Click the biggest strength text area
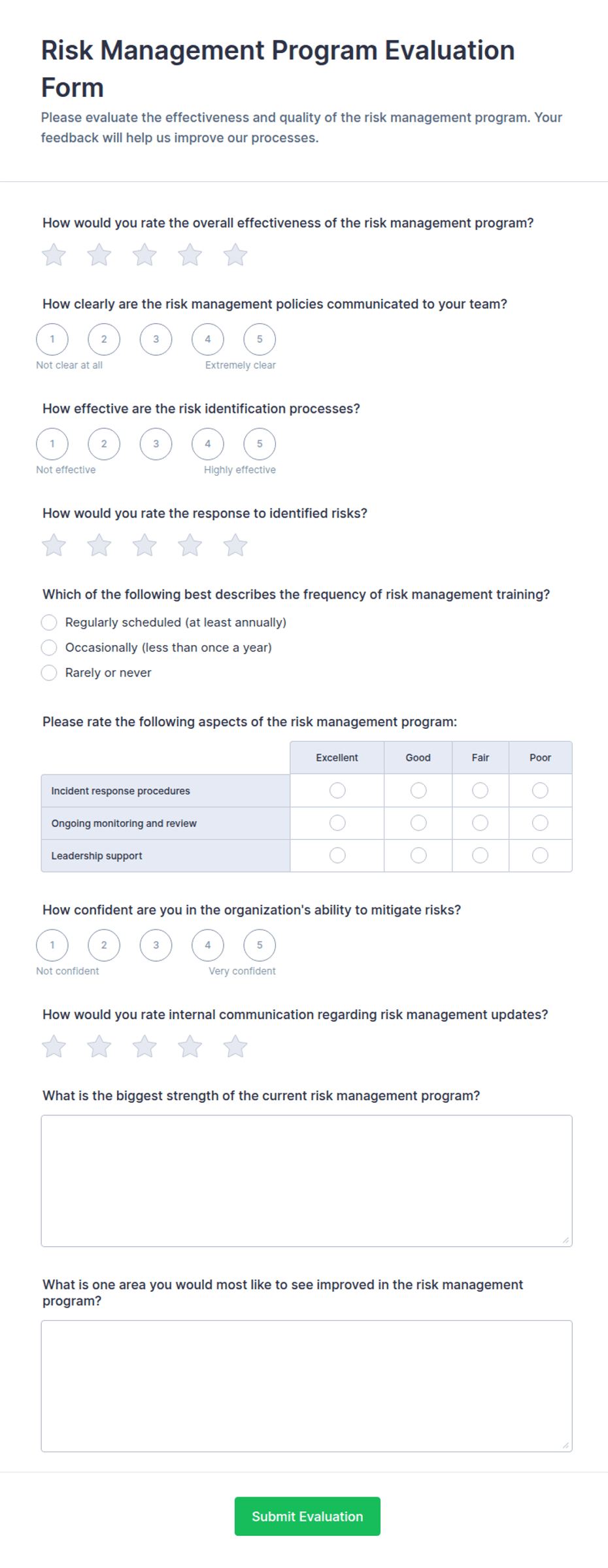 (307, 1181)
